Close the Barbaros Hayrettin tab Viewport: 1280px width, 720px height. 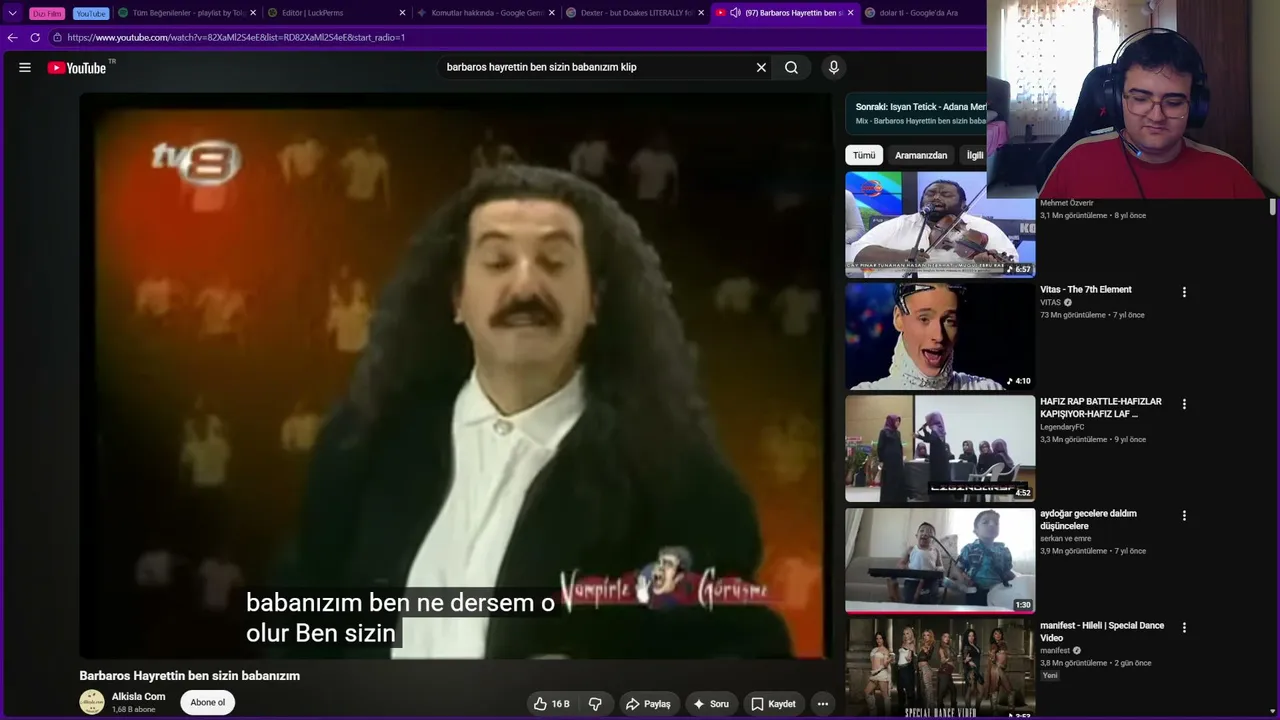(x=851, y=13)
